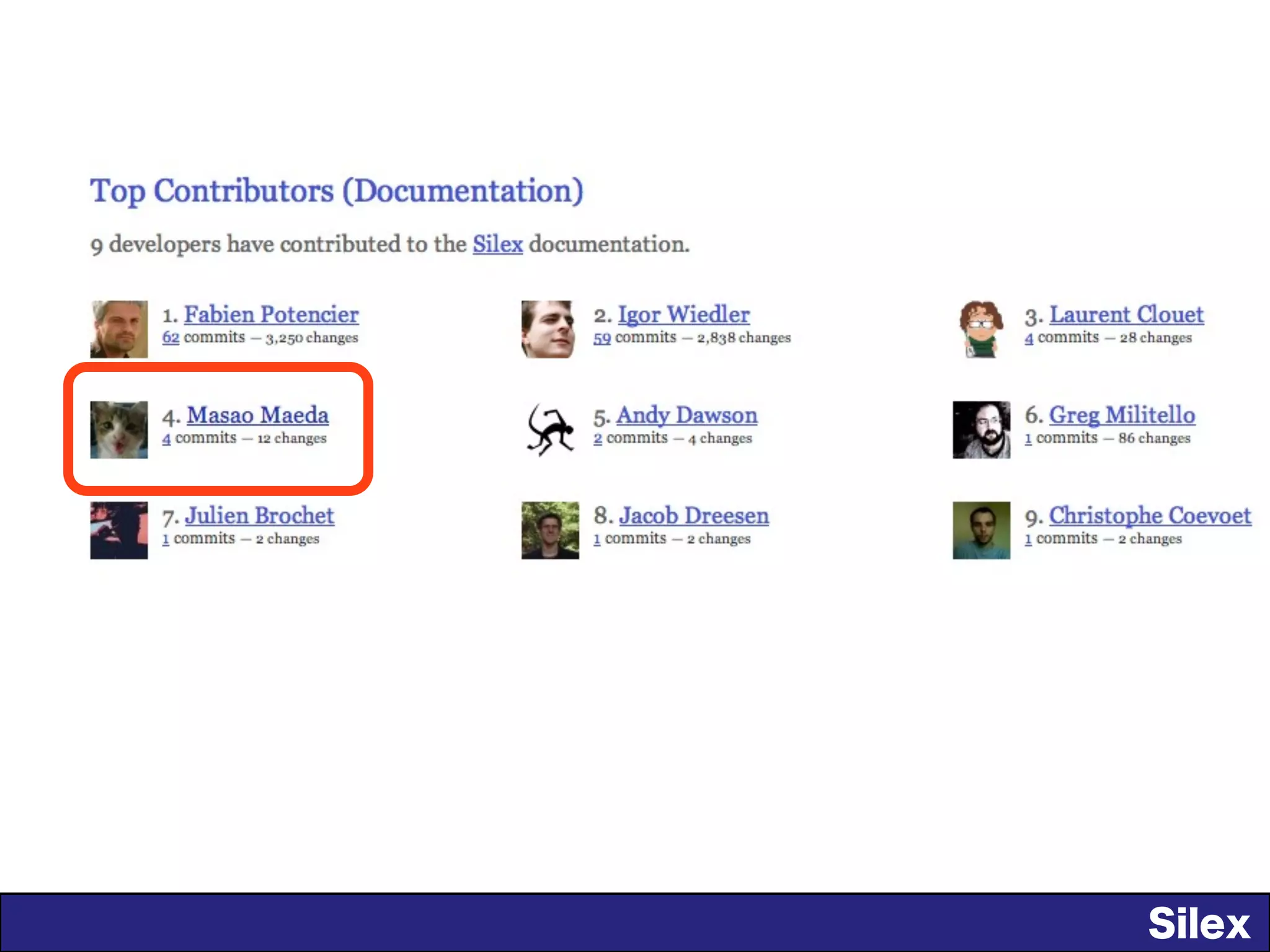The image size is (1270, 952).
Task: Click Laurent Clouet's cartoon avatar
Action: point(981,329)
